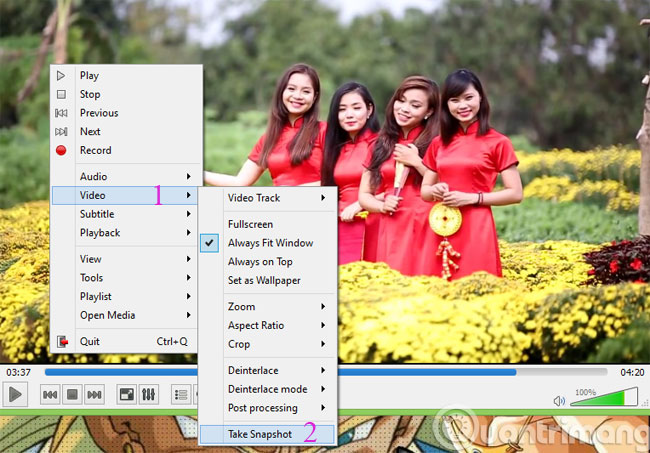Open the Deinterlace mode submenu

point(267,389)
